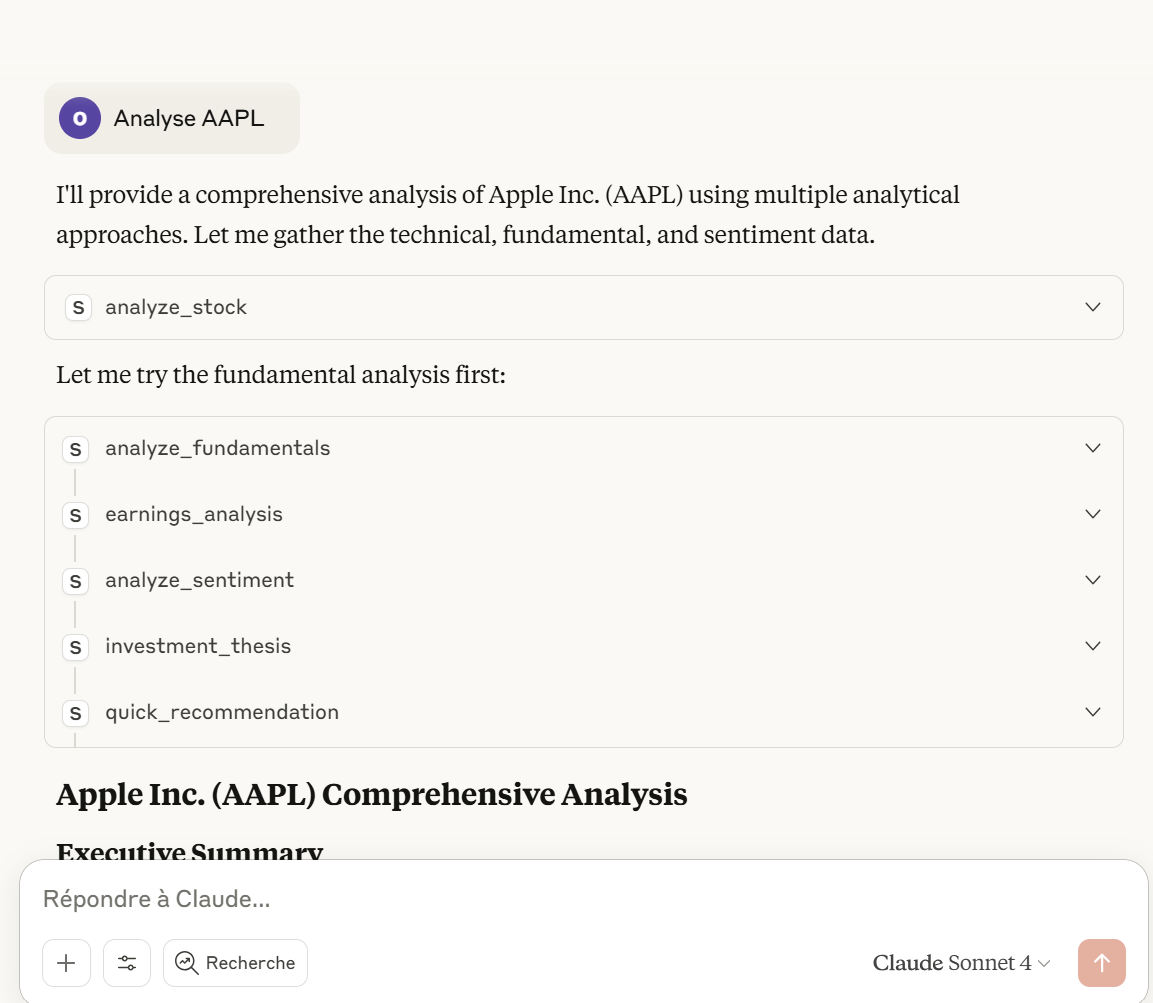Expand the earnings_analysis chevron

click(1093, 514)
